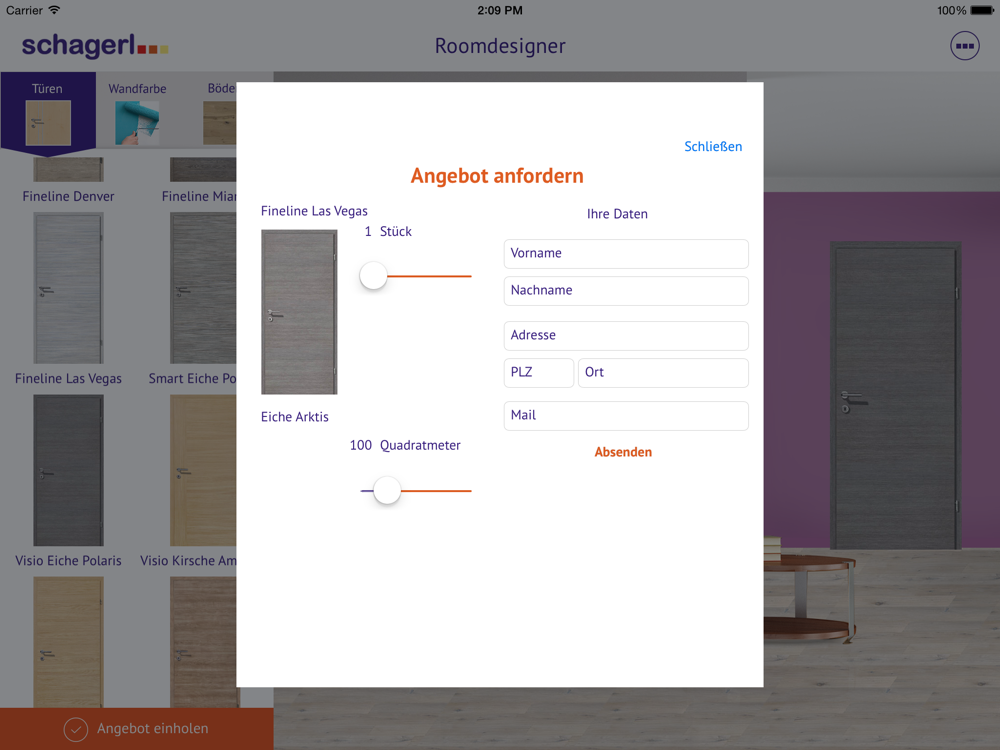Click the Fineline Las Vegas label in door list
The image size is (1000, 750).
click(68, 379)
